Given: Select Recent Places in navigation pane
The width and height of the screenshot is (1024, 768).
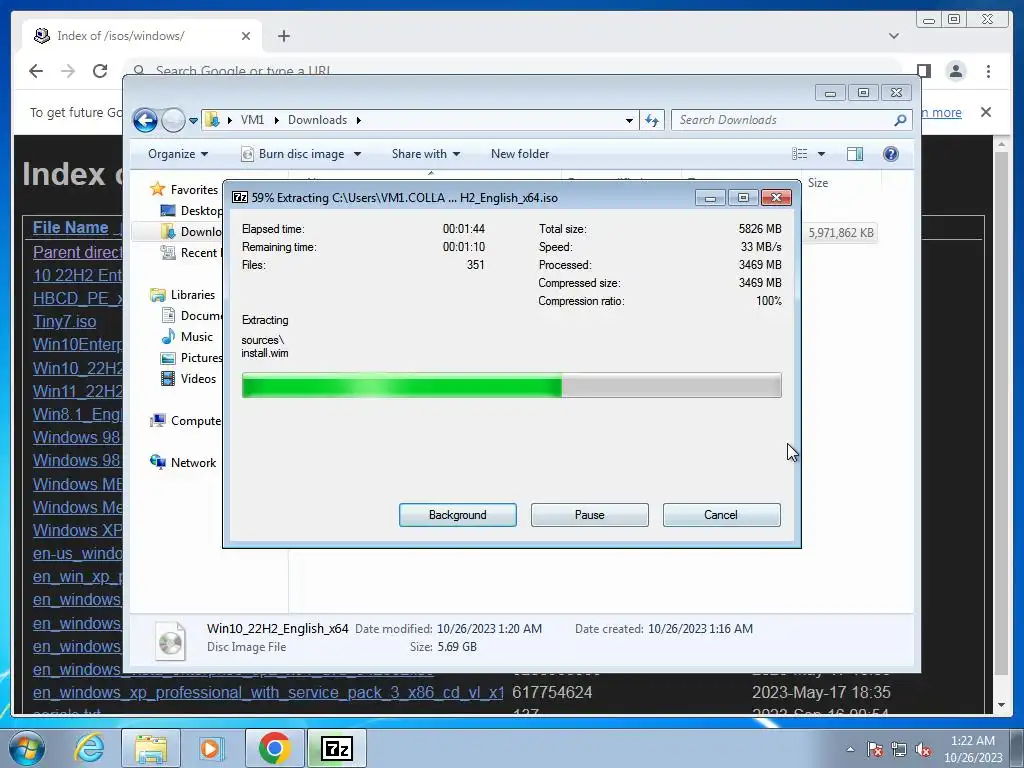Looking at the screenshot, I should pyautogui.click(x=191, y=253).
